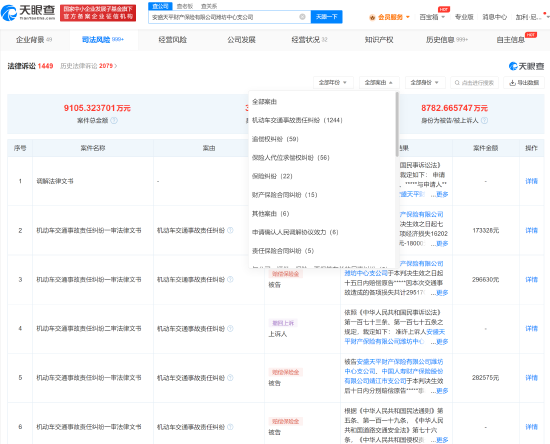Click the 点击进行搜索 filter search field

(474, 82)
